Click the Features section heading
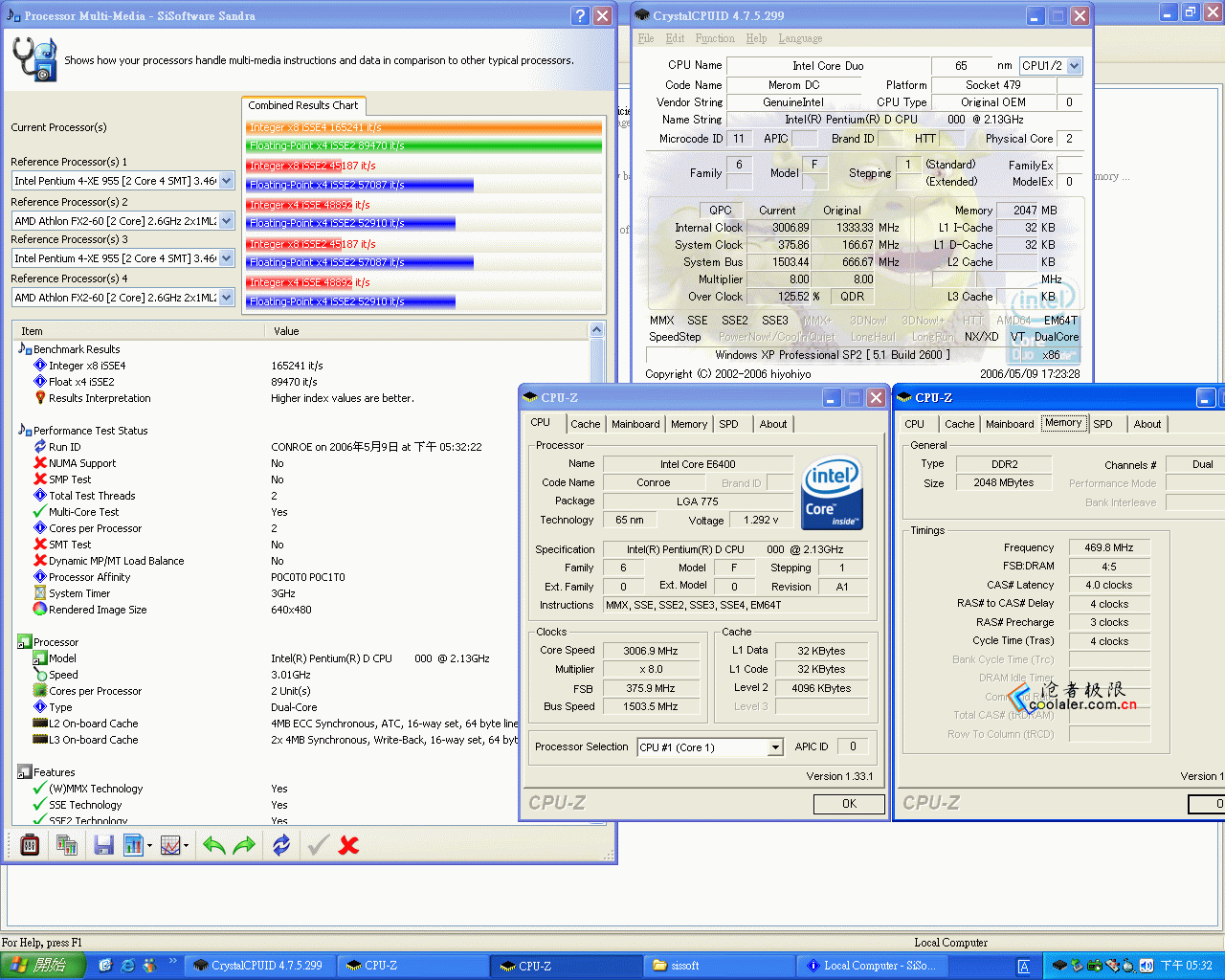 (54, 772)
